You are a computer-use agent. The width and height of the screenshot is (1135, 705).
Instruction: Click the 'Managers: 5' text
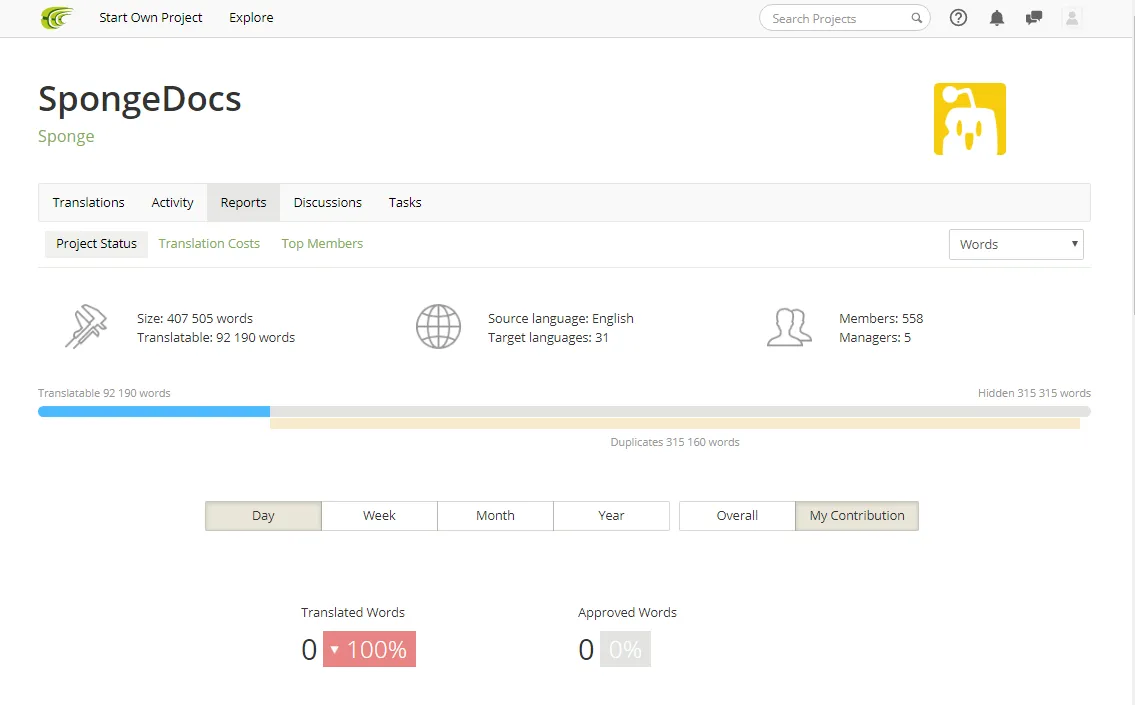point(874,337)
